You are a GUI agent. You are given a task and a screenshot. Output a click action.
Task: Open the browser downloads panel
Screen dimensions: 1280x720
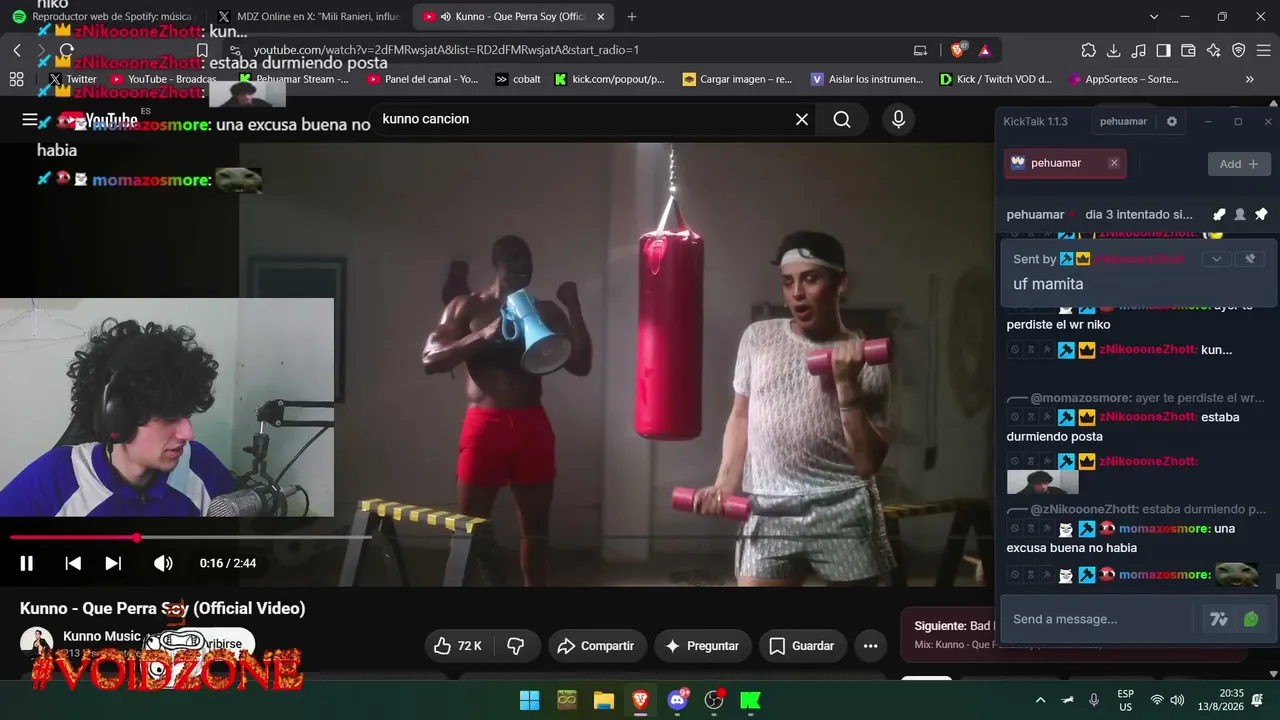coord(1114,51)
